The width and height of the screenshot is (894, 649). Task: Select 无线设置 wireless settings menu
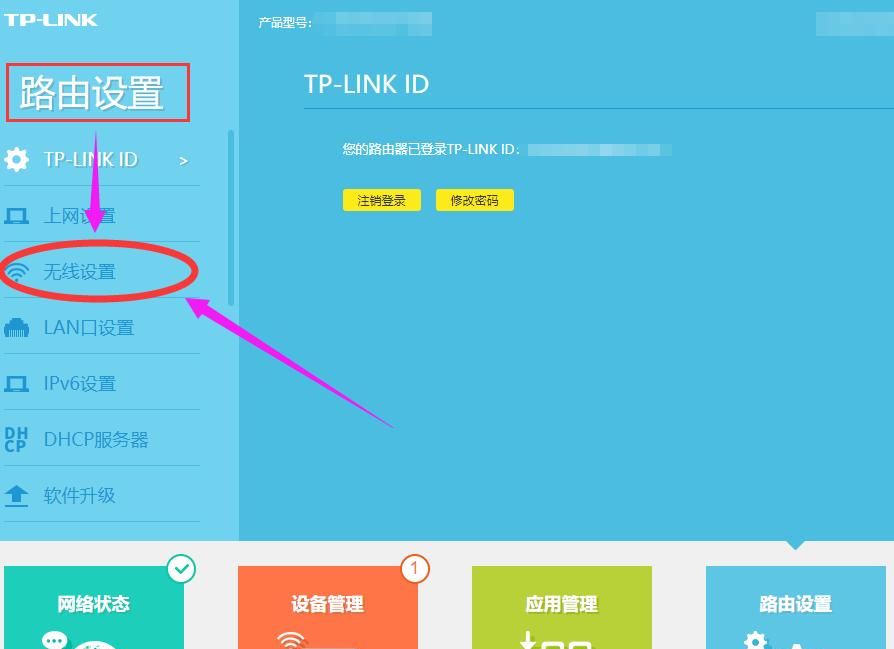[x=102, y=272]
